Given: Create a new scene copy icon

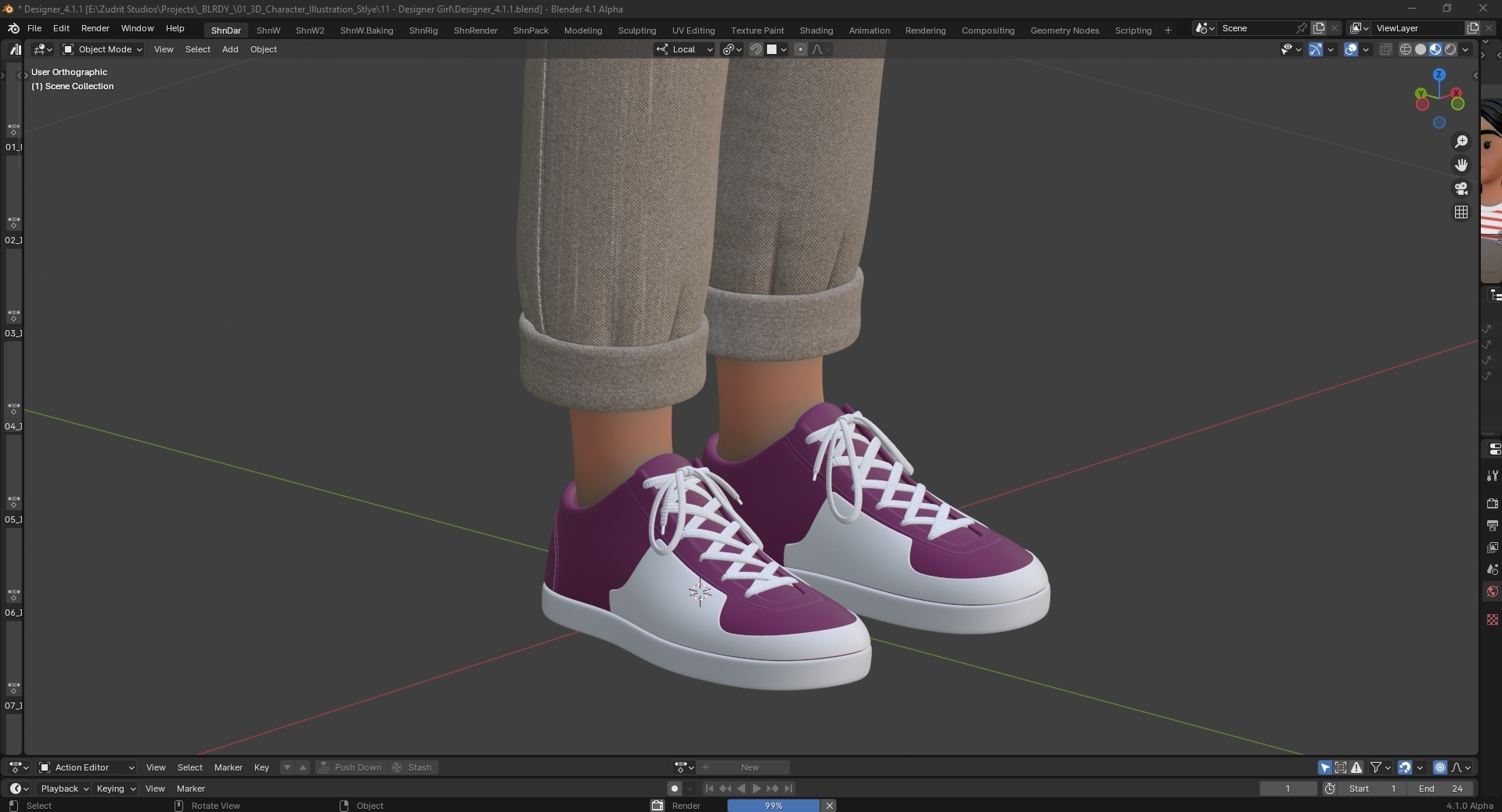Looking at the screenshot, I should pos(1319,28).
